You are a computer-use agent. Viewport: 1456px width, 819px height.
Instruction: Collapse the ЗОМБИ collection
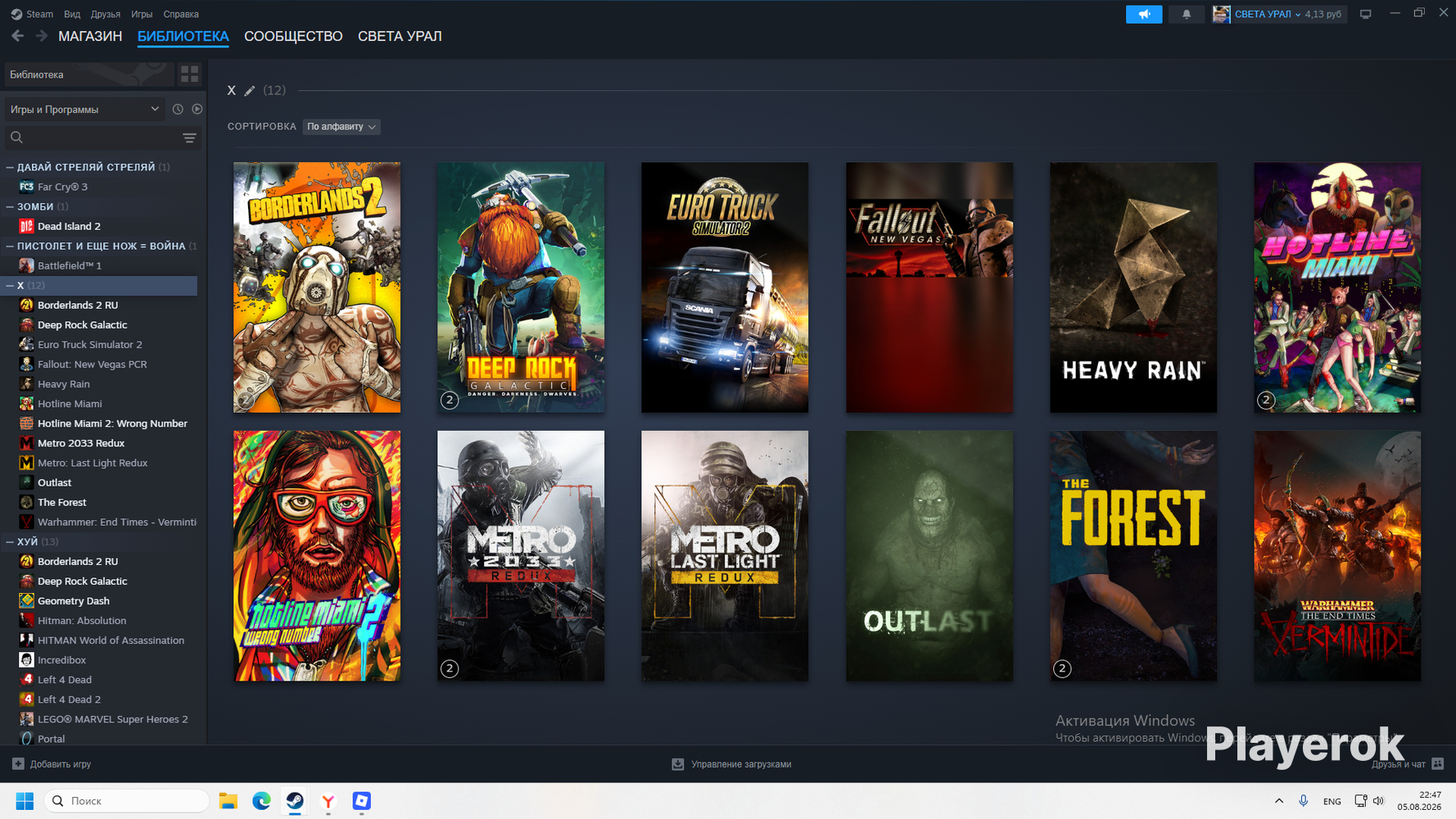[10, 206]
